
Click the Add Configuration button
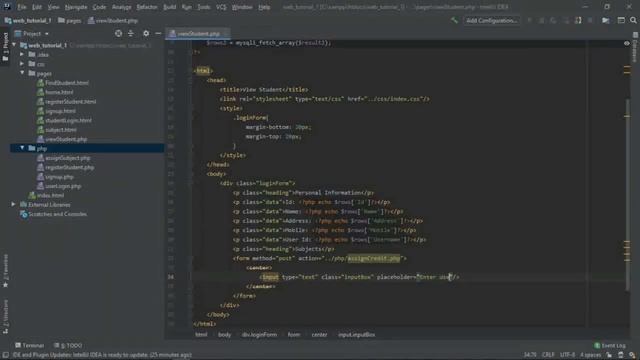coord(492,20)
